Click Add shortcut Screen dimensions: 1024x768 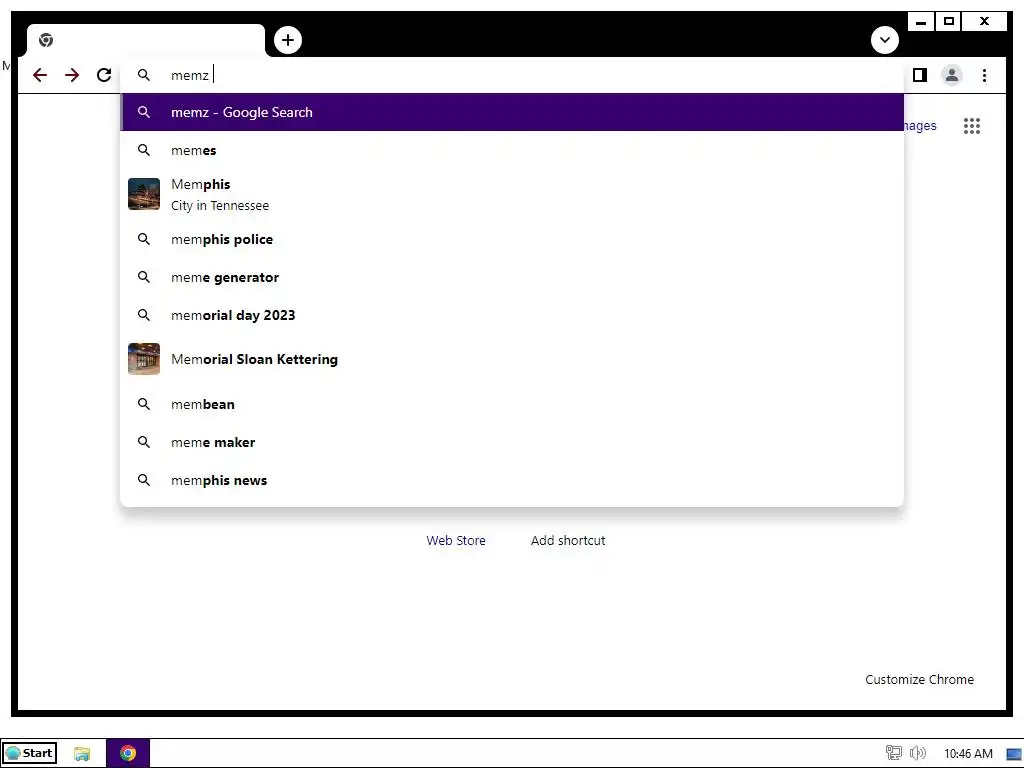[568, 541]
